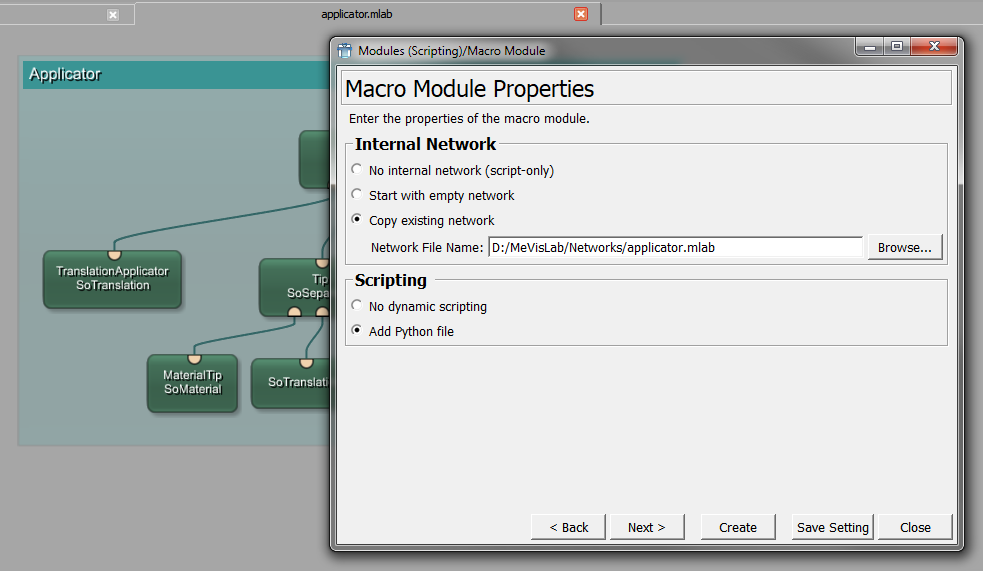Proceed with the Next button
Viewport: 983px width, 571px height.
click(646, 527)
